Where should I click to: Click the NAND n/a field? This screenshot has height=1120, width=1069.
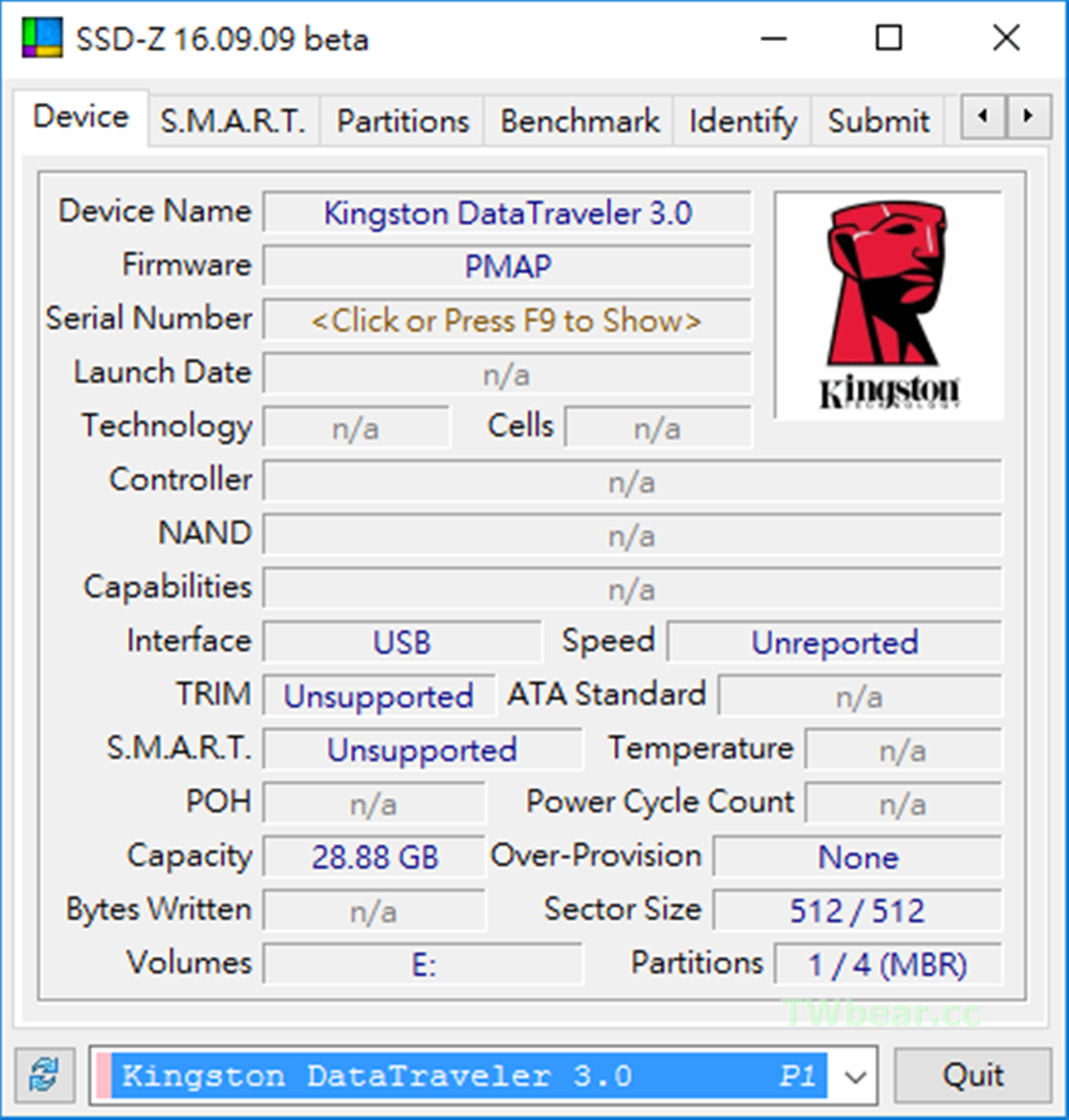point(632,536)
